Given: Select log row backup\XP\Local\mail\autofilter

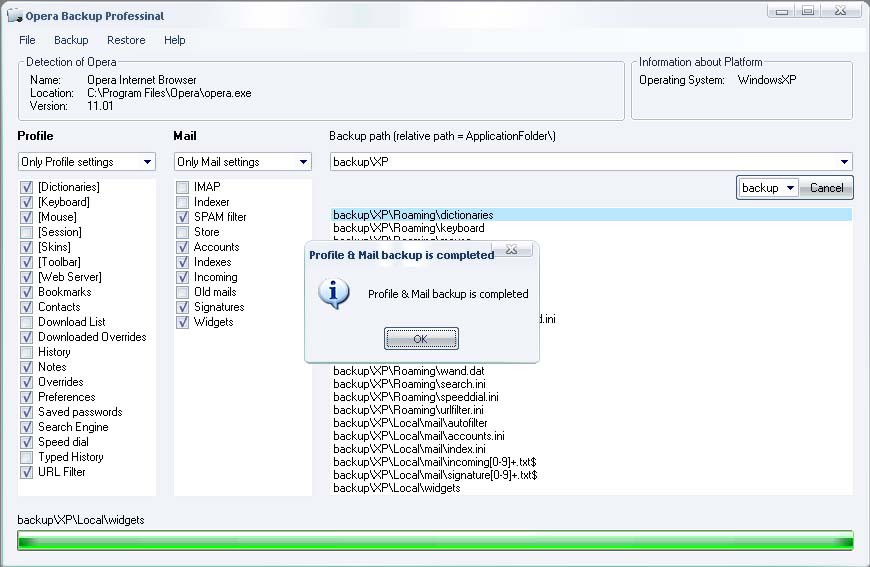Looking at the screenshot, I should pos(591,423).
